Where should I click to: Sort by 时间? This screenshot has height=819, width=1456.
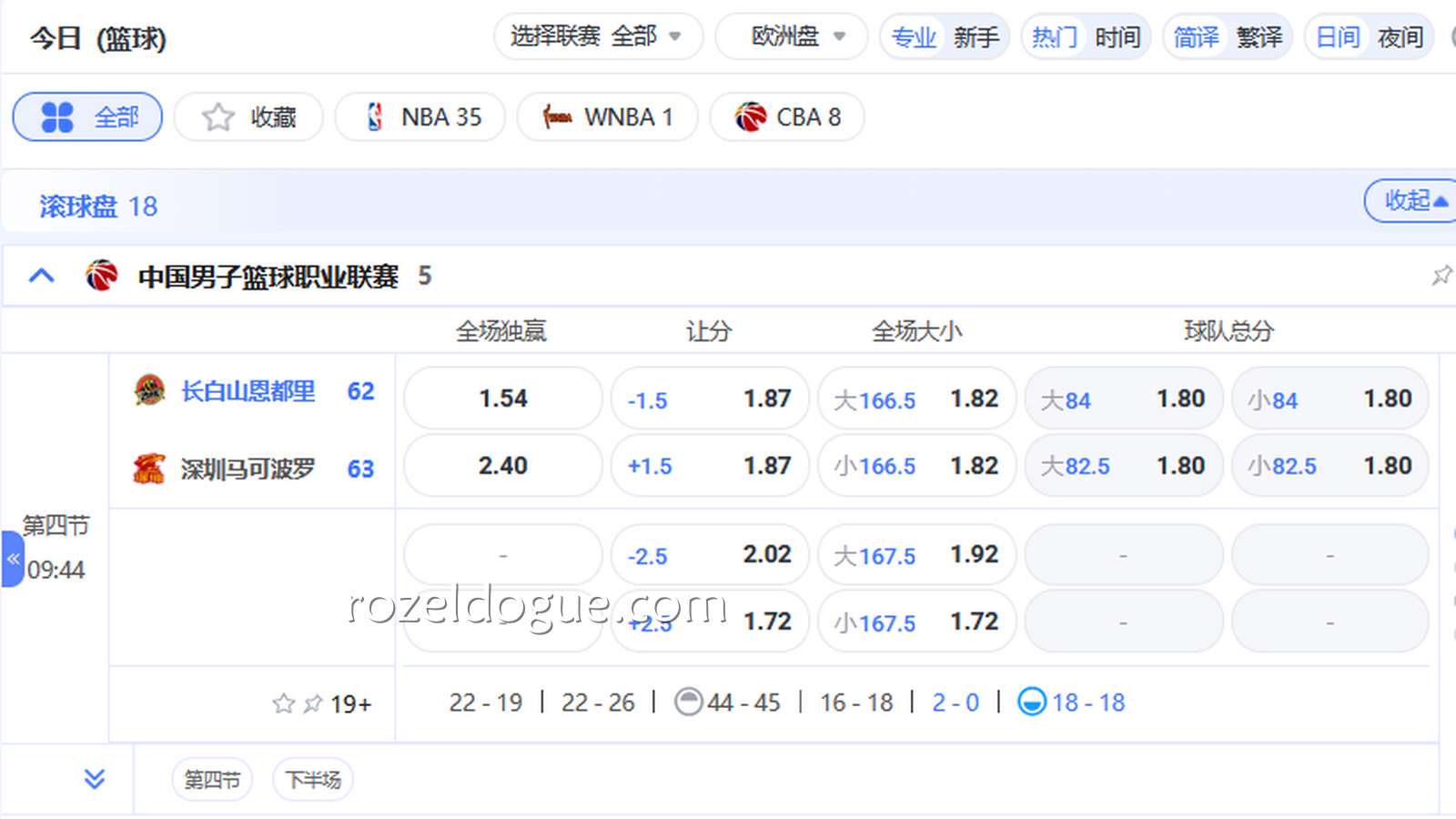point(1117,37)
